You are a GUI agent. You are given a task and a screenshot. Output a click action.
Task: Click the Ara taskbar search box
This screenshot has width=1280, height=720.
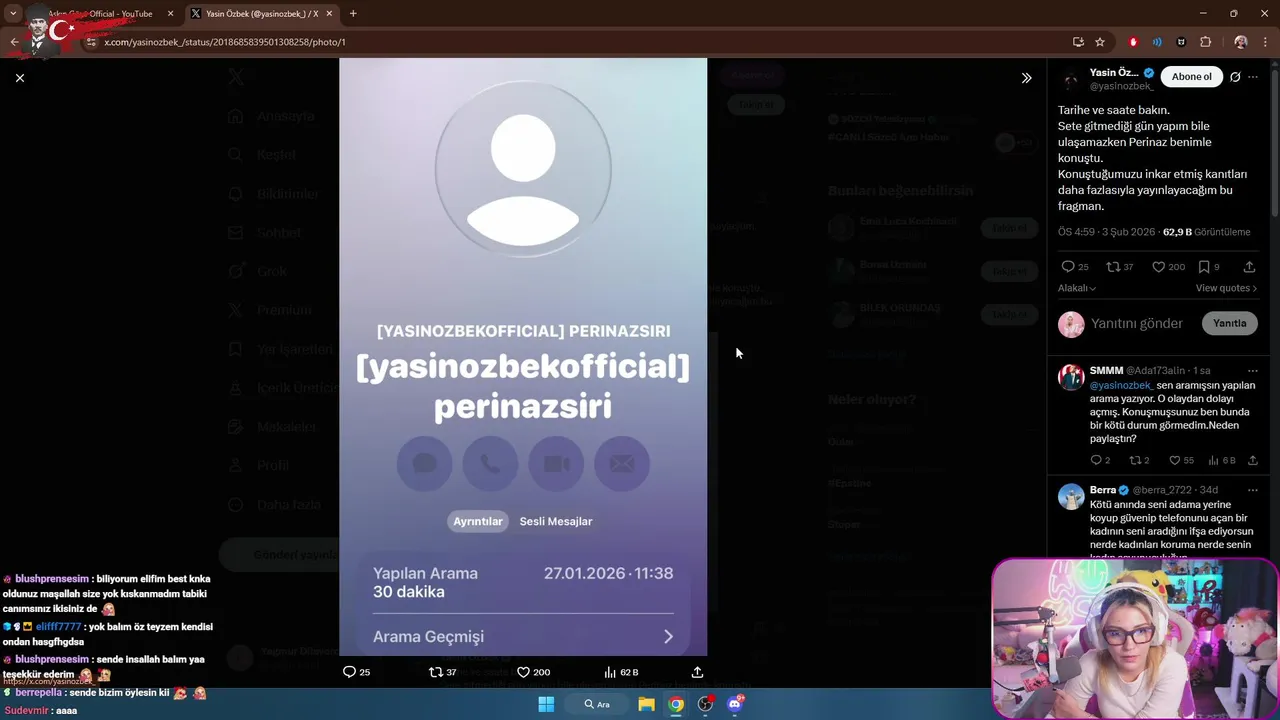[x=598, y=704]
